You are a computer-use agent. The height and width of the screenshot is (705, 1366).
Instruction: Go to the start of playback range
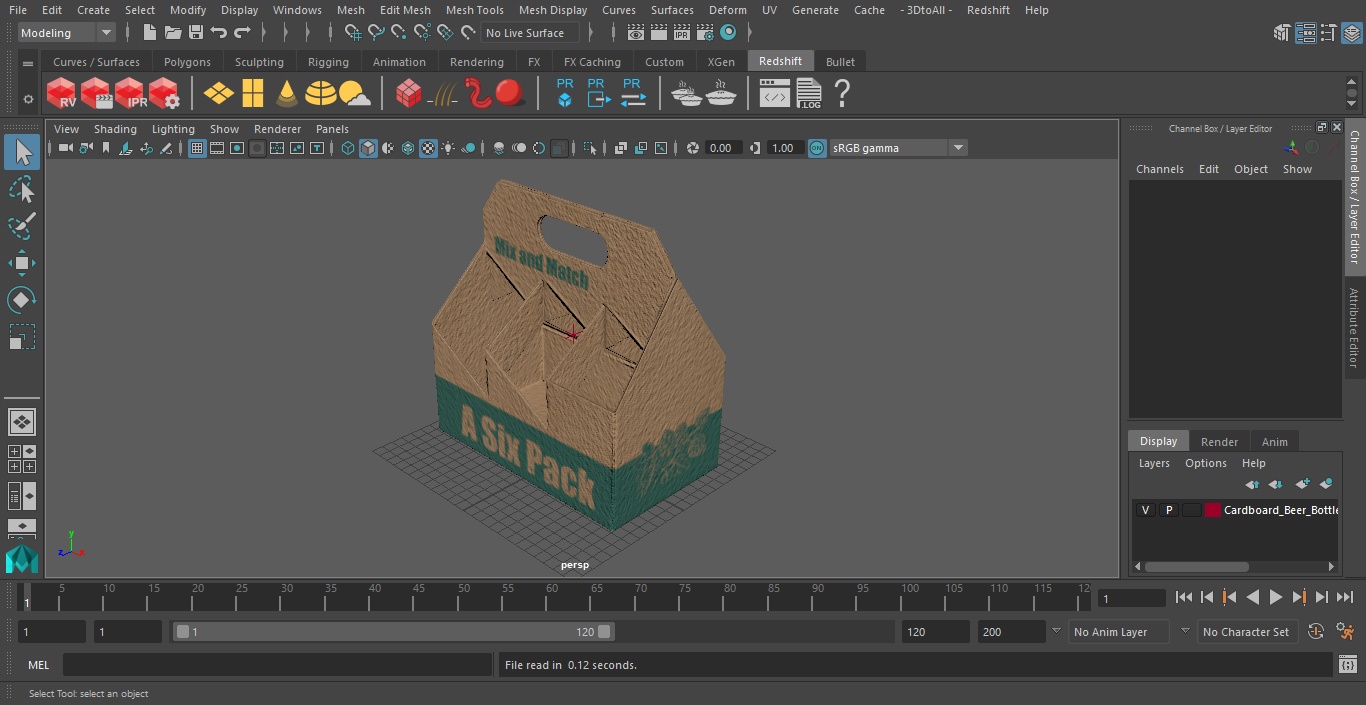[1184, 597]
